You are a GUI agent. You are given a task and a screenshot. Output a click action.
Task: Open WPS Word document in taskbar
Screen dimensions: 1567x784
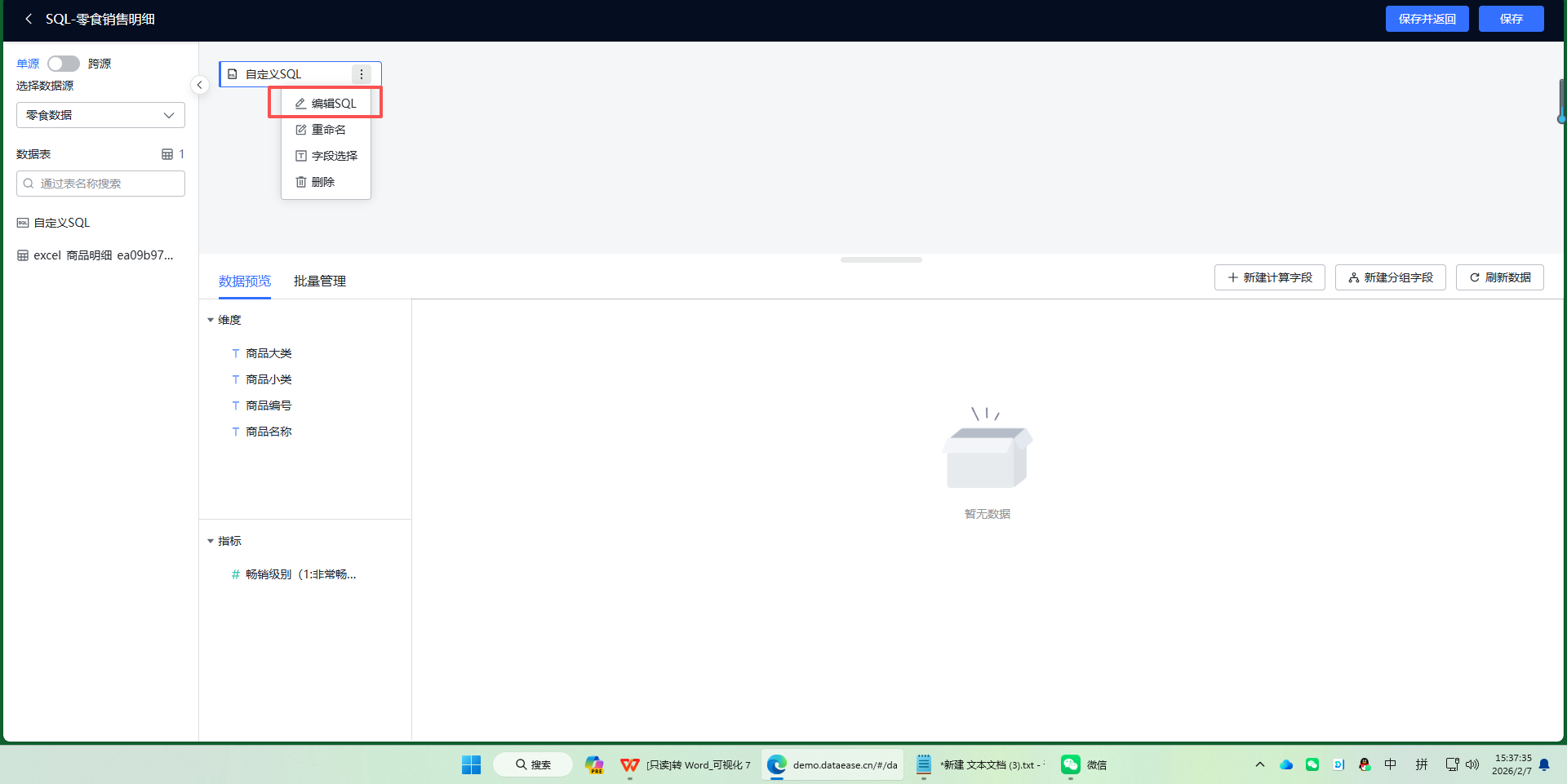[686, 764]
